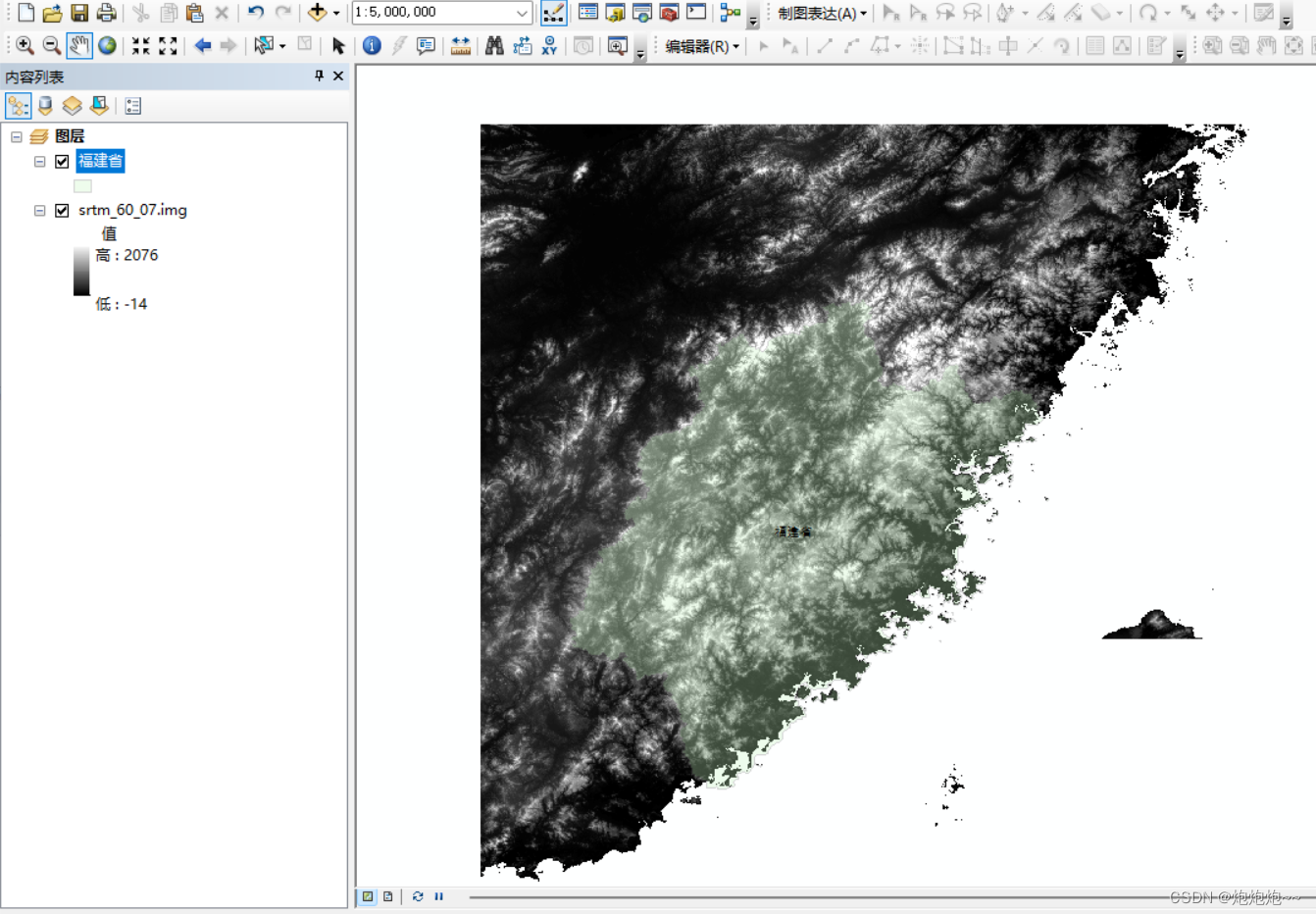This screenshot has width=1316, height=914.
Task: Click the Add Data button
Action: [x=317, y=13]
